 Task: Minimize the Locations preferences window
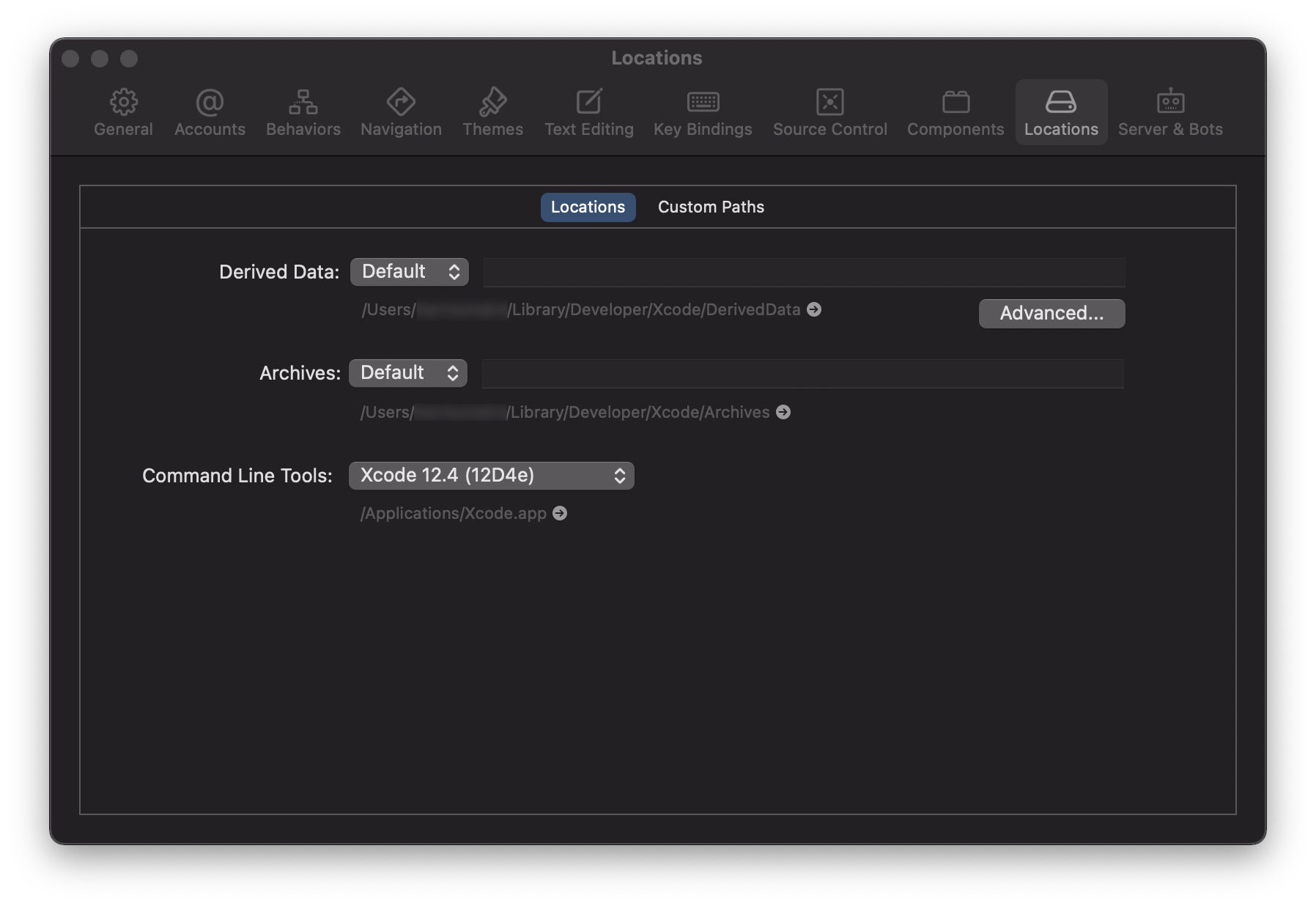[100, 59]
